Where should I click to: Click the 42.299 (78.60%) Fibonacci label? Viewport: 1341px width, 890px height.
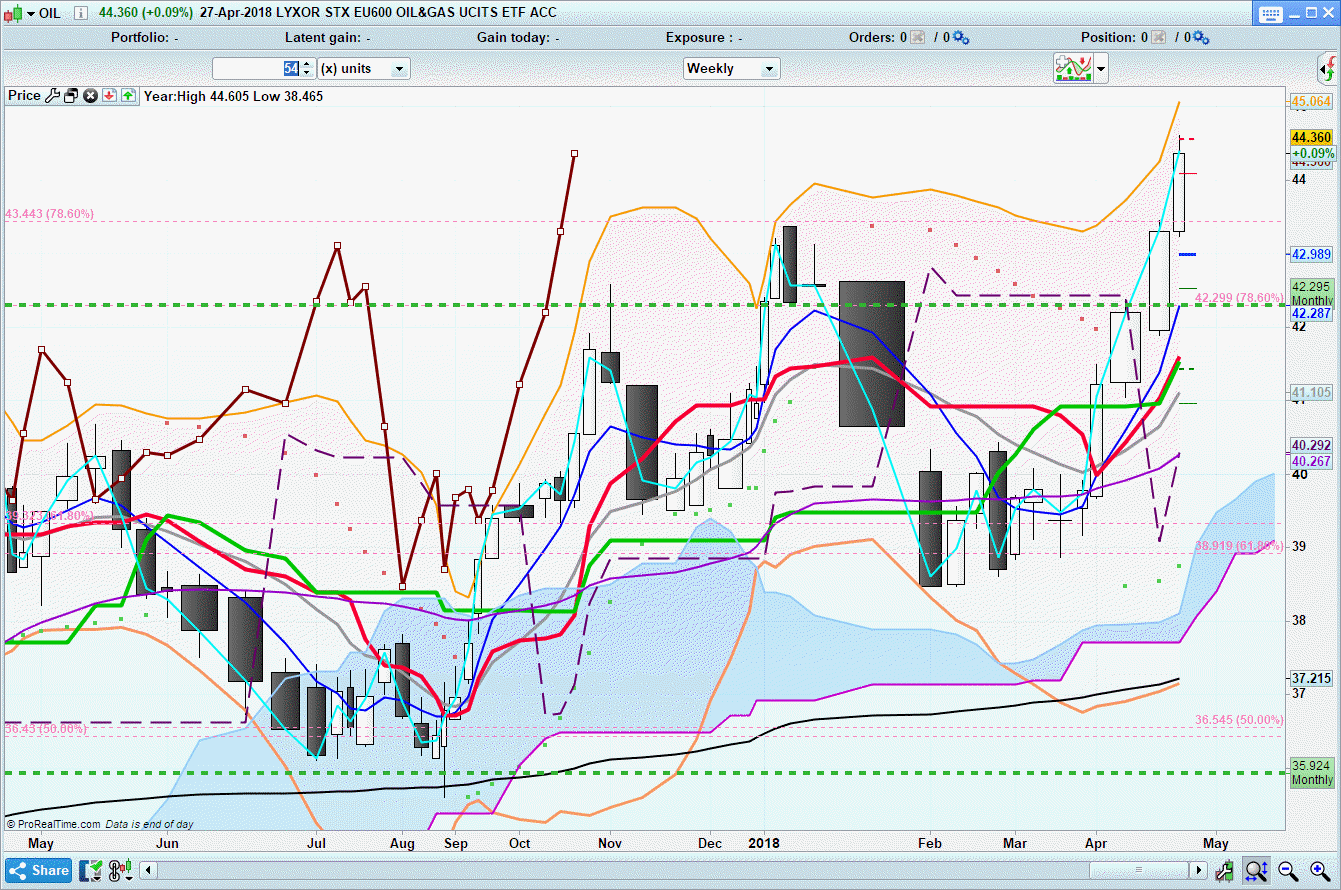pyautogui.click(x=1240, y=297)
